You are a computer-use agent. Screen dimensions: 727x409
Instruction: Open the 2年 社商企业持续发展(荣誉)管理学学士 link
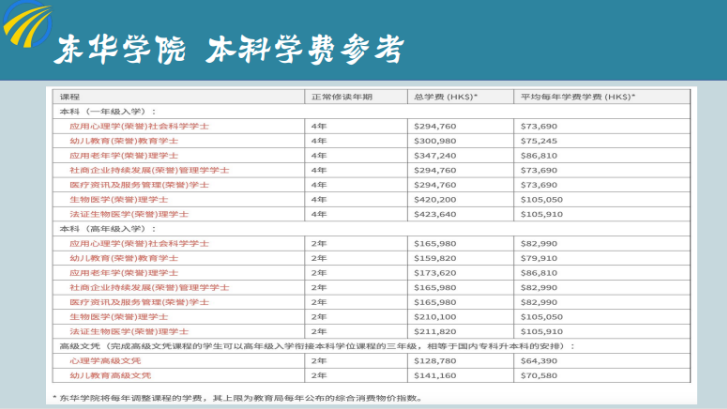(149, 288)
